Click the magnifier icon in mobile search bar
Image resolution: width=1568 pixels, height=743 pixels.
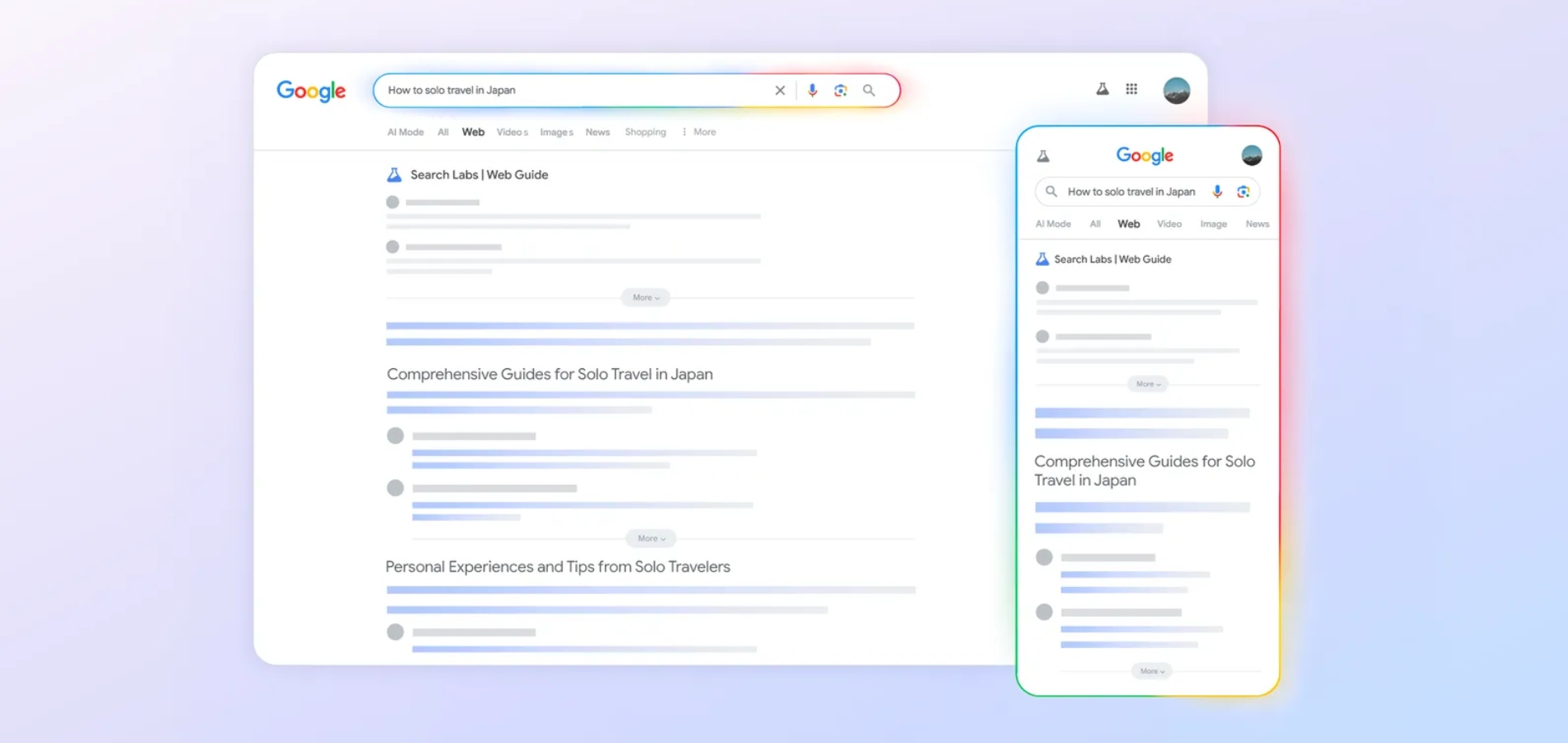coord(1051,192)
